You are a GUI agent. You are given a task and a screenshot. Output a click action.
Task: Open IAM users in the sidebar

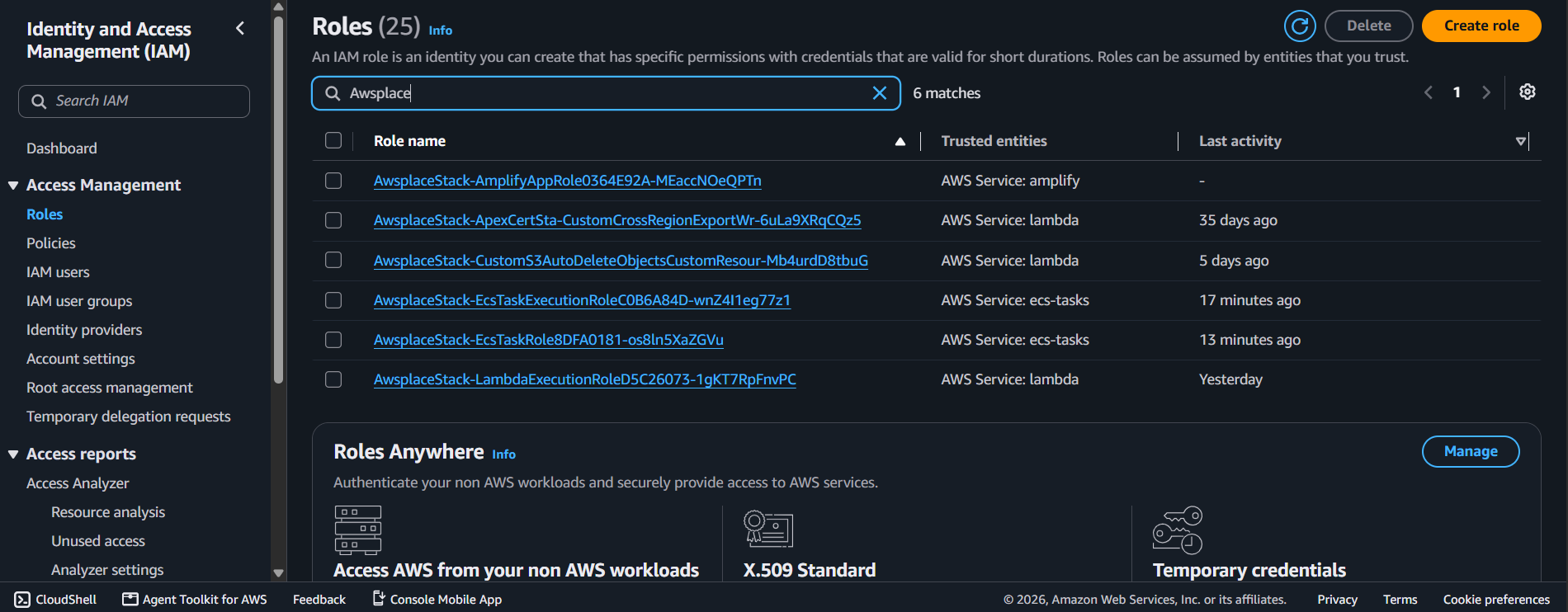click(x=58, y=272)
